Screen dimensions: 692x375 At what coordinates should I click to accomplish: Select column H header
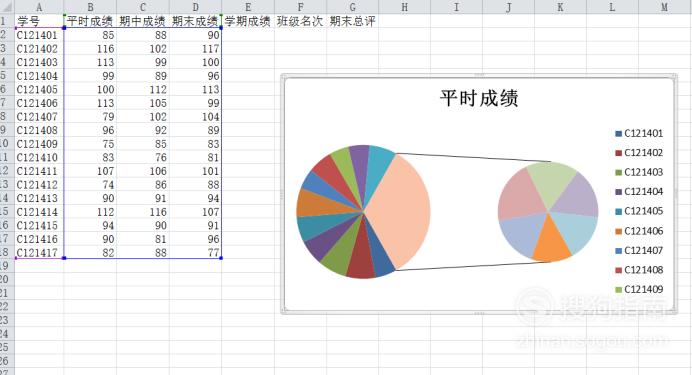pyautogui.click(x=404, y=7)
